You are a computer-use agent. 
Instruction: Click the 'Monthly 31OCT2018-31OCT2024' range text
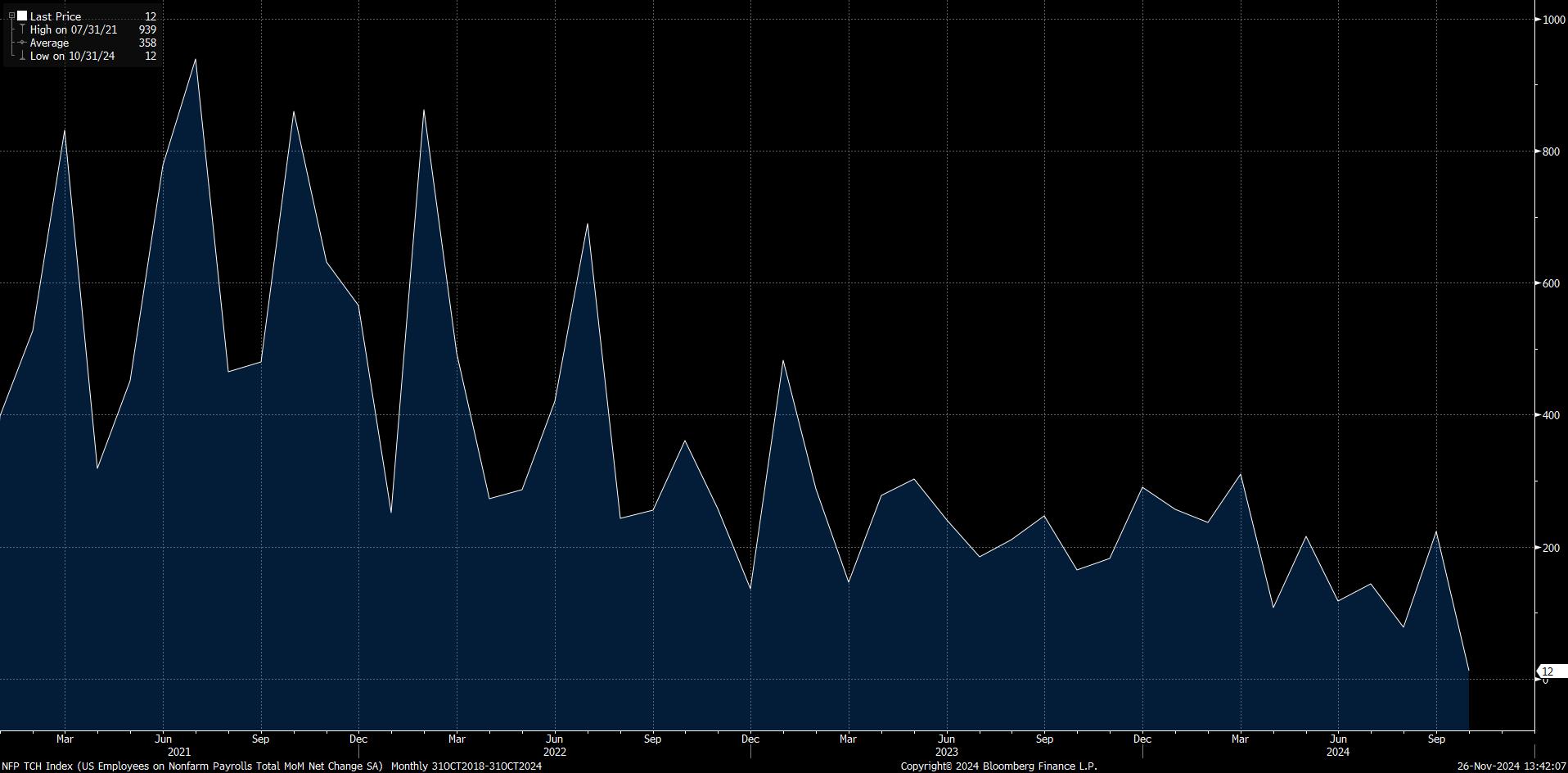click(x=466, y=766)
